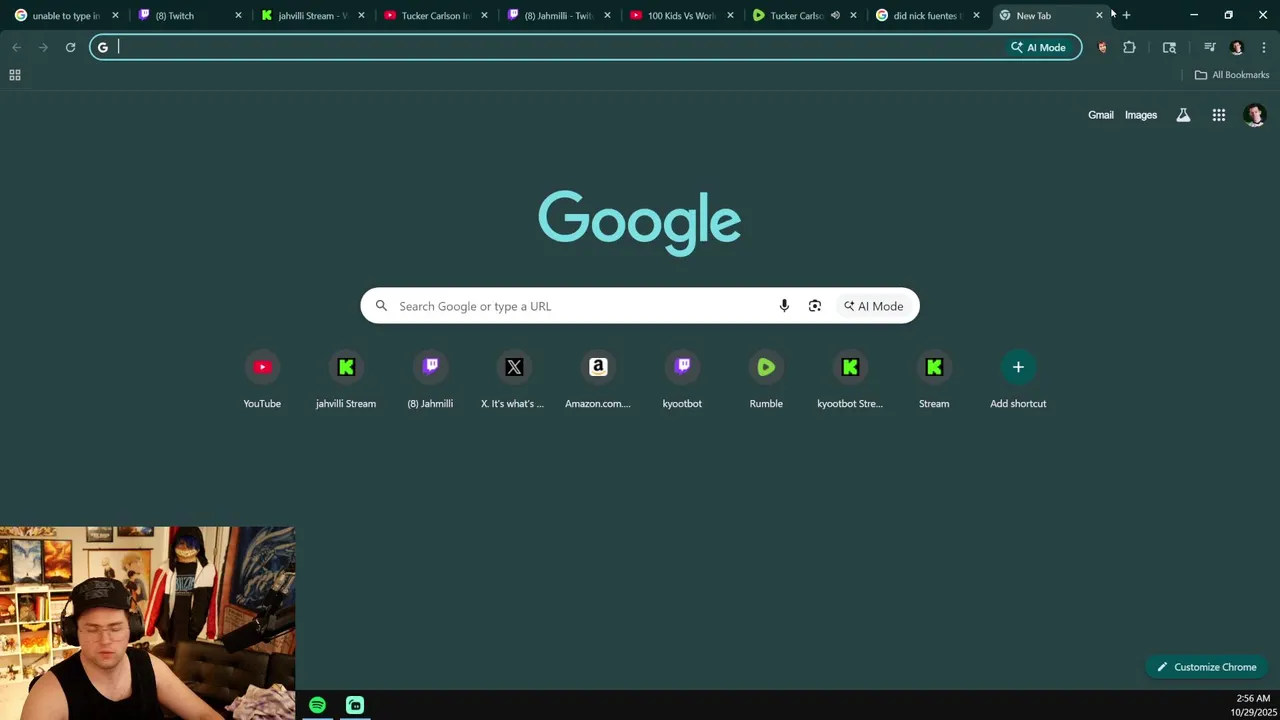Screen dimensions: 1280x720
Task: Reload the current page
Action: click(70, 47)
